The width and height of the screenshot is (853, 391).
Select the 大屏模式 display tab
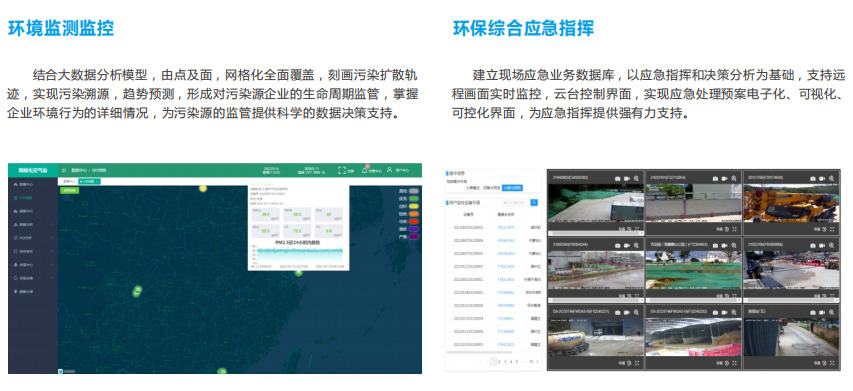pos(473,188)
